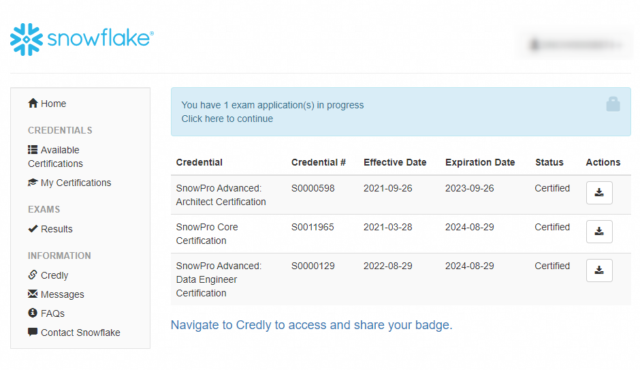Image resolution: width=640 pixels, height=370 pixels.
Task: Open the Home page from the sidebar
Action: tap(47, 103)
